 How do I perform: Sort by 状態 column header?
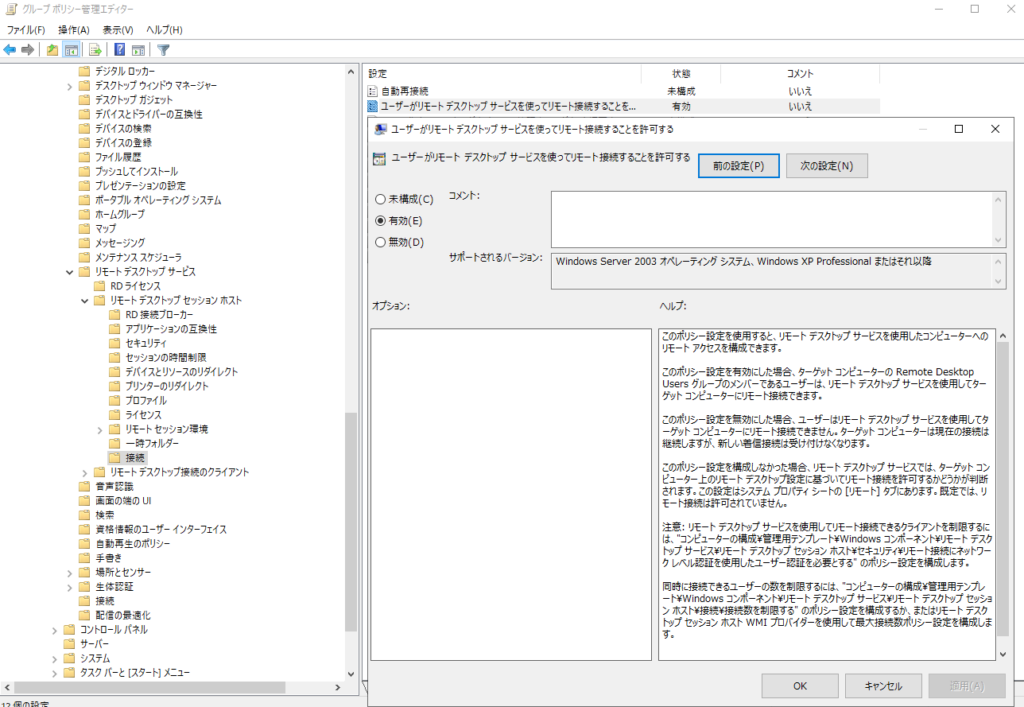[681, 74]
